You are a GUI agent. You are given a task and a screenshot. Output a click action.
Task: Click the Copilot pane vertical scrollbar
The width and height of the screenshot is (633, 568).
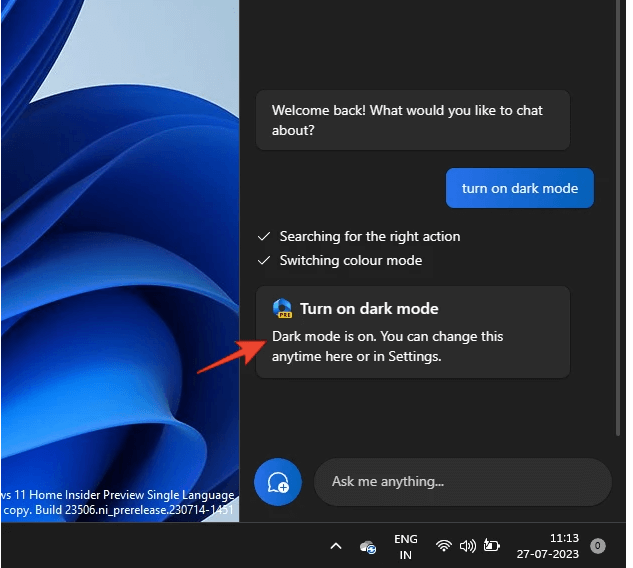point(618,218)
